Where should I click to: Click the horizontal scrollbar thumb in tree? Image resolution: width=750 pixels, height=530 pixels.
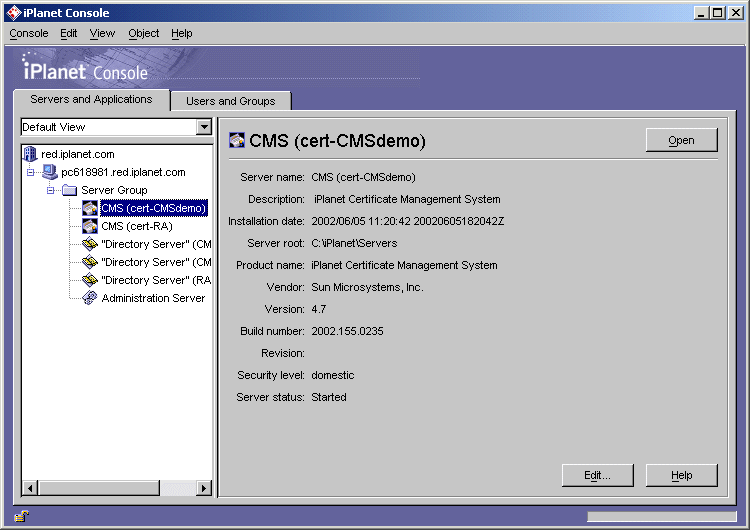pos(99,488)
